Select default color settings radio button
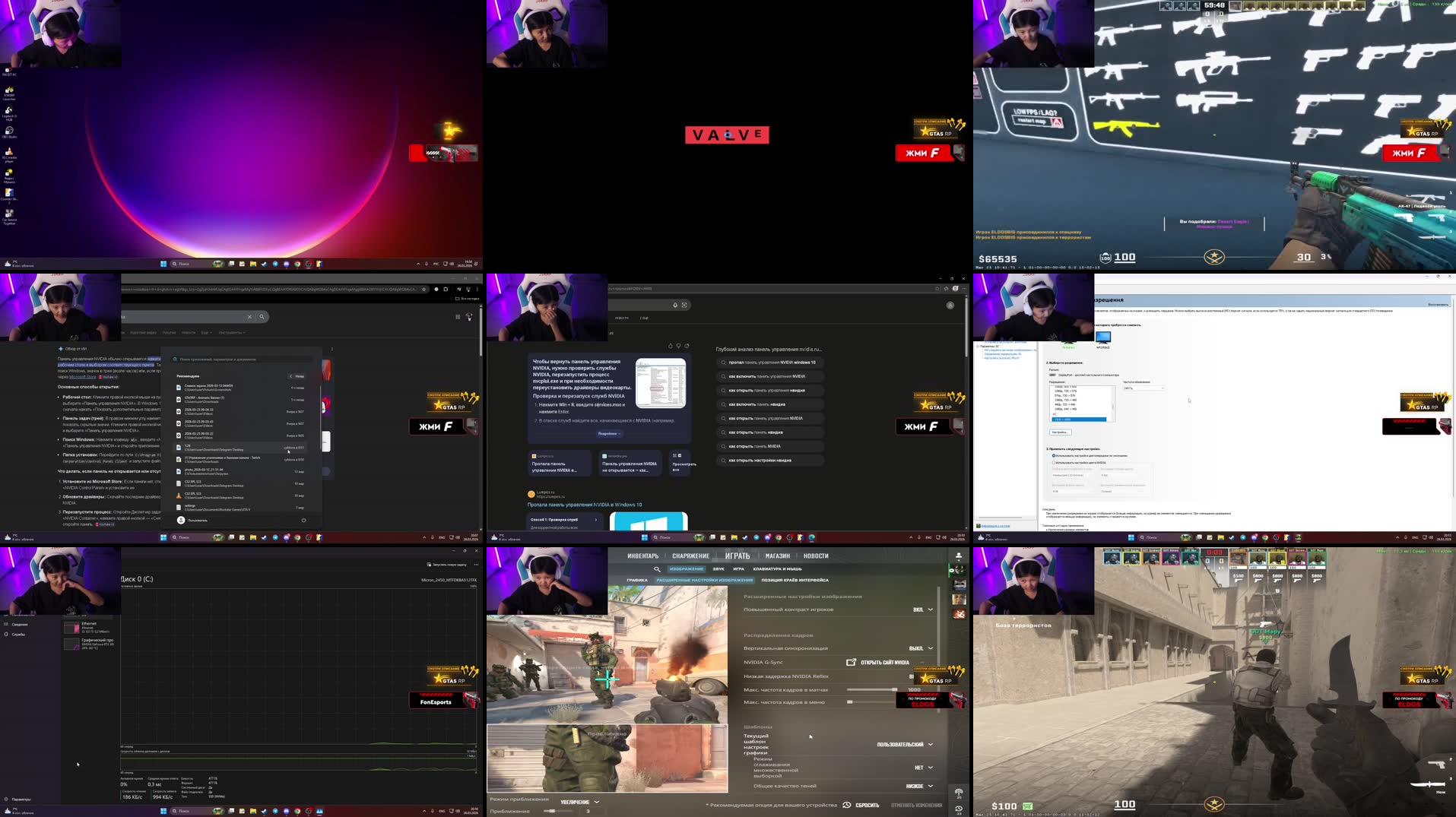The height and width of the screenshot is (817, 1456). click(x=1054, y=456)
